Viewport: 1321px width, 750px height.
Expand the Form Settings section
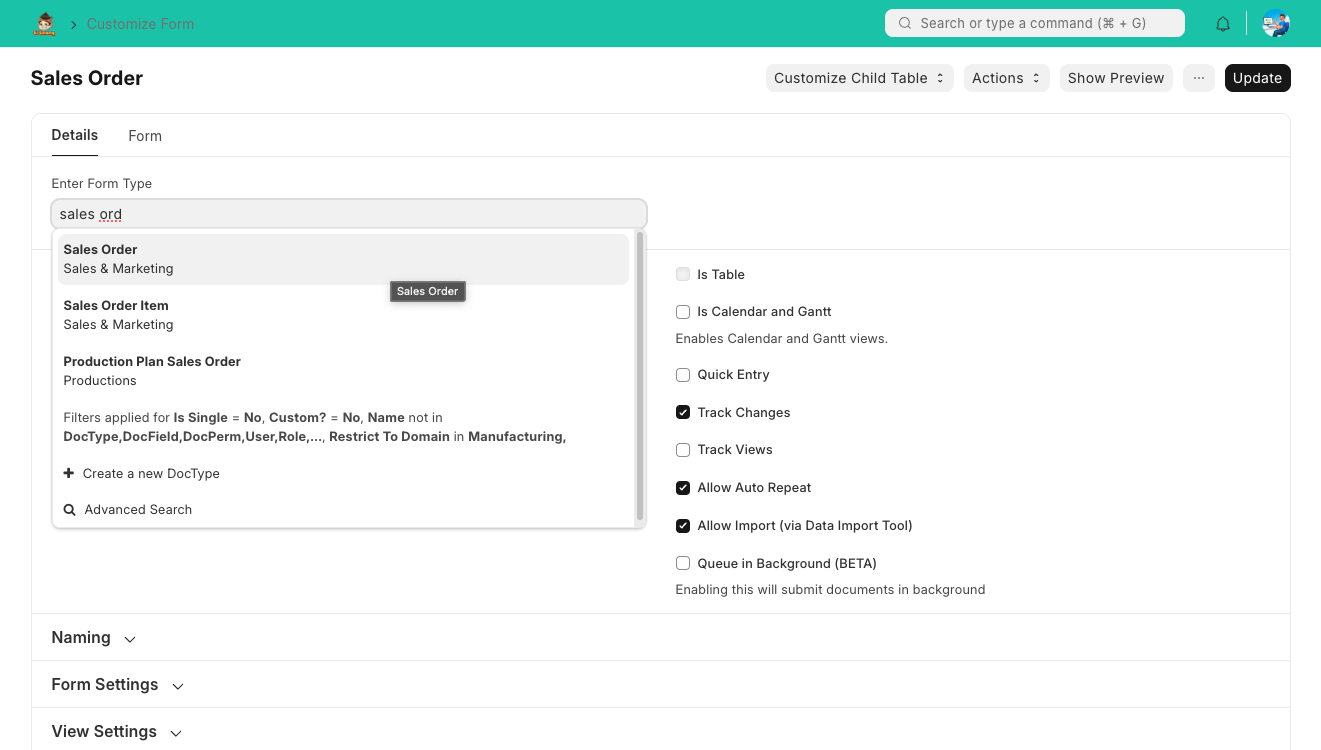pos(117,684)
